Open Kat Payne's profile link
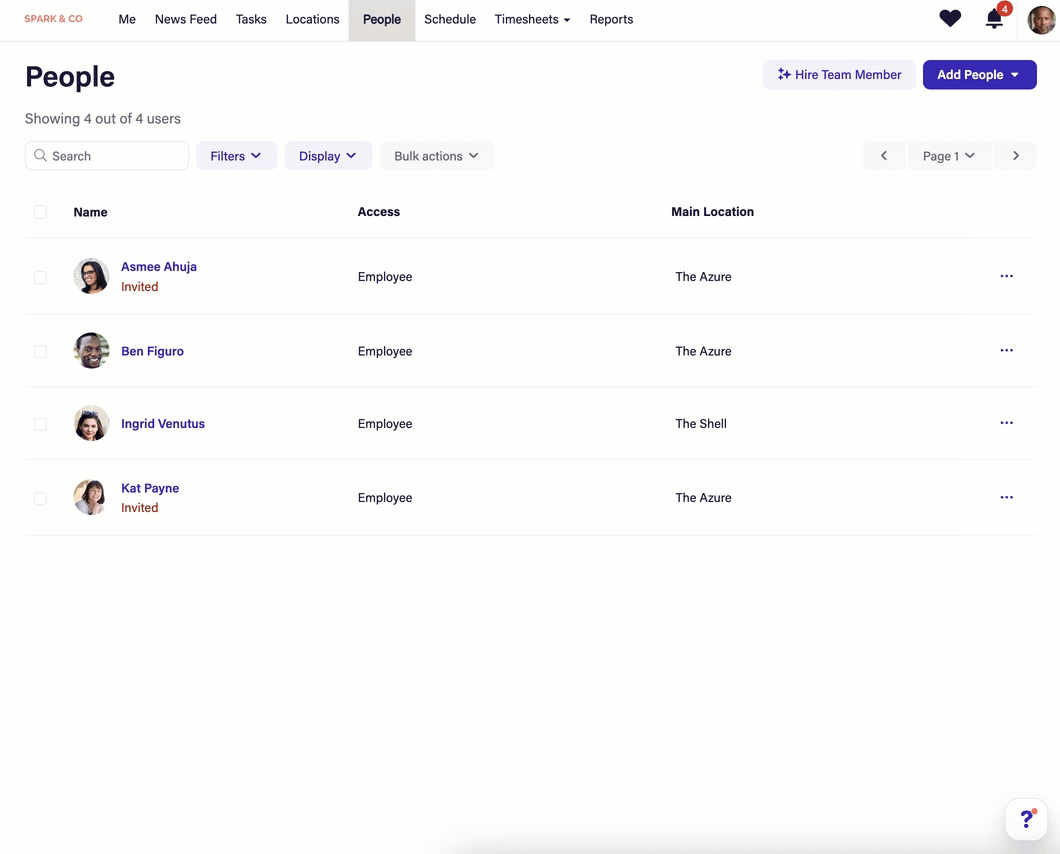1060x854 pixels. (x=150, y=488)
